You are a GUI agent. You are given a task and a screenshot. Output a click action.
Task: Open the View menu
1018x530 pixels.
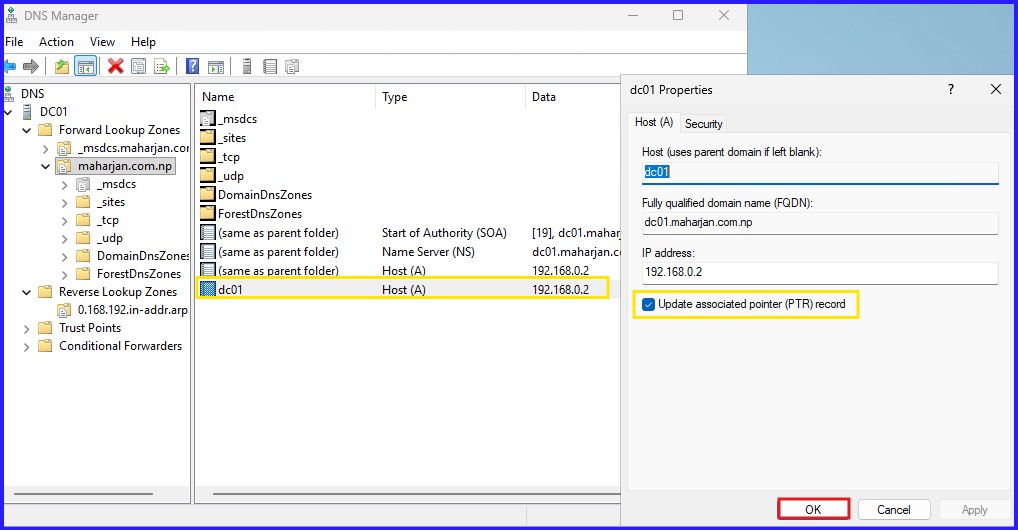(102, 42)
